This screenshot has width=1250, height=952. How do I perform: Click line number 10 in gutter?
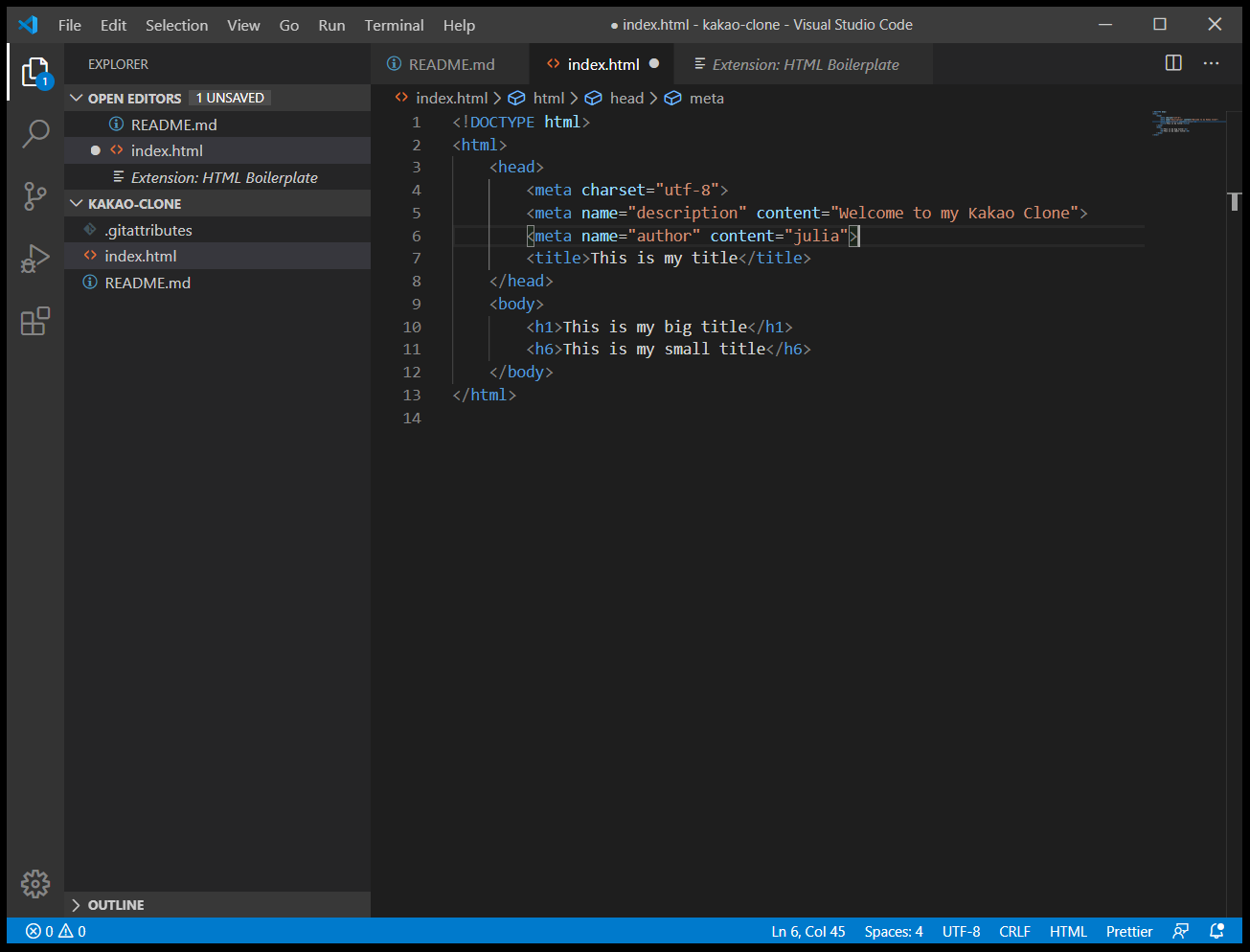(x=412, y=327)
